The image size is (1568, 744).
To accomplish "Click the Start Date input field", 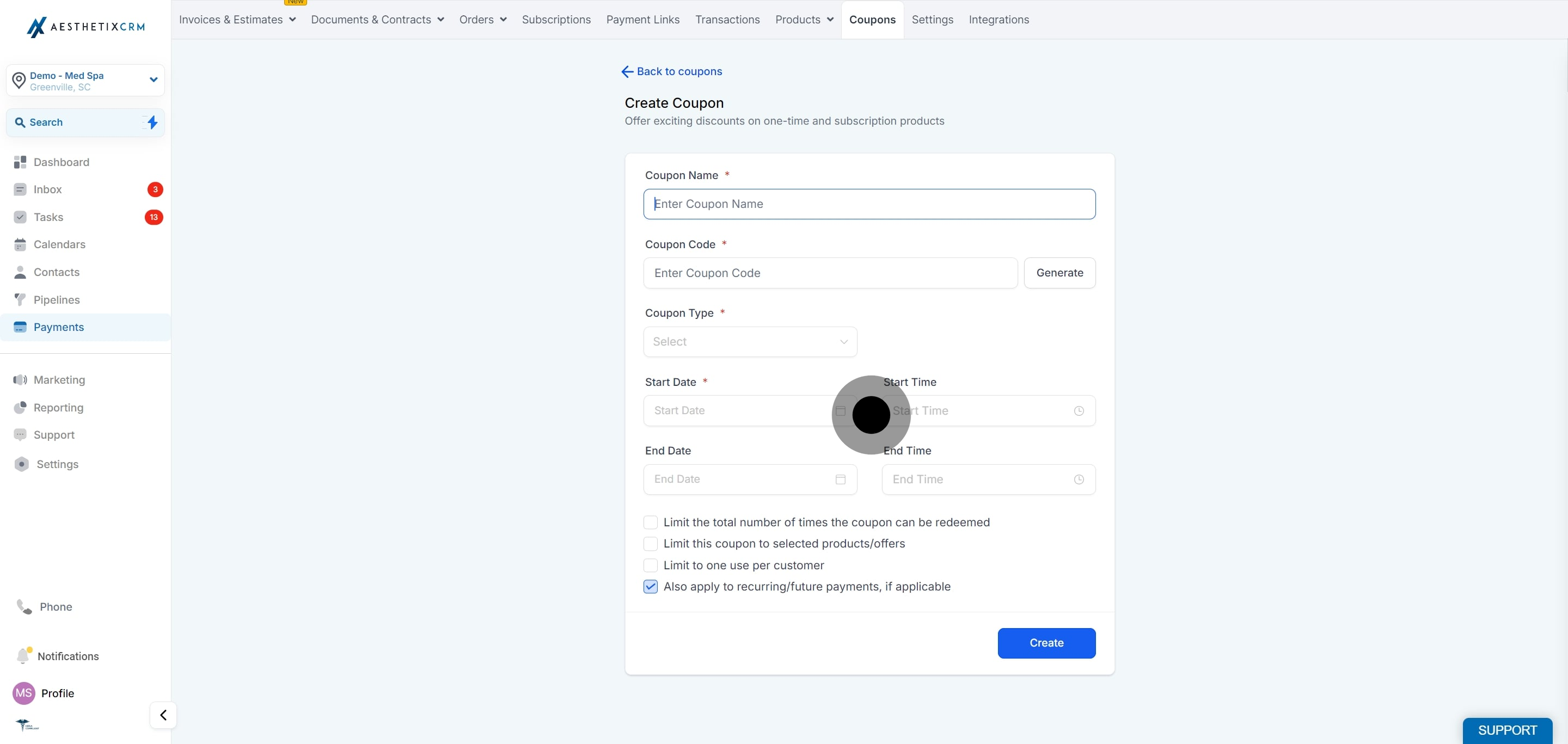I will click(x=750, y=410).
